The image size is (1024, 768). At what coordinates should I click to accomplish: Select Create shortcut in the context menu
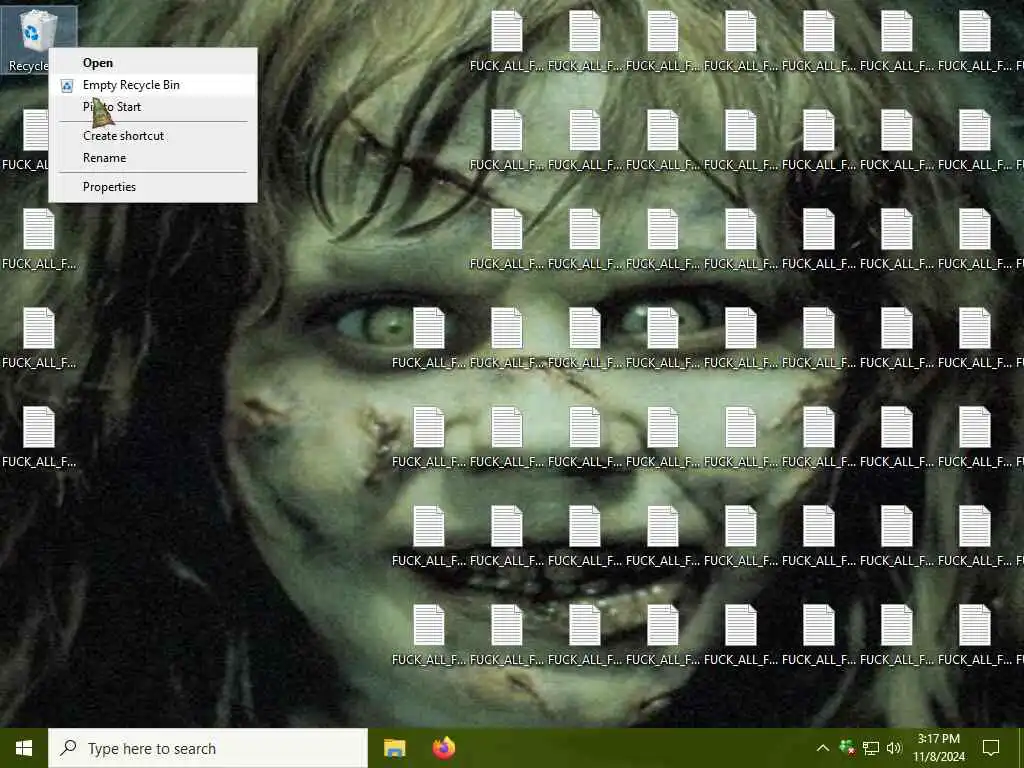[153, 136]
